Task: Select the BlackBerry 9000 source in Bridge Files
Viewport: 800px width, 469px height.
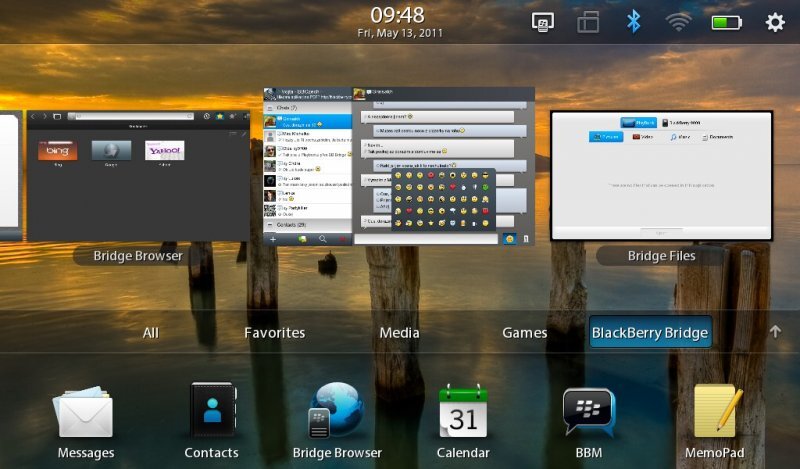Action: [x=682, y=123]
